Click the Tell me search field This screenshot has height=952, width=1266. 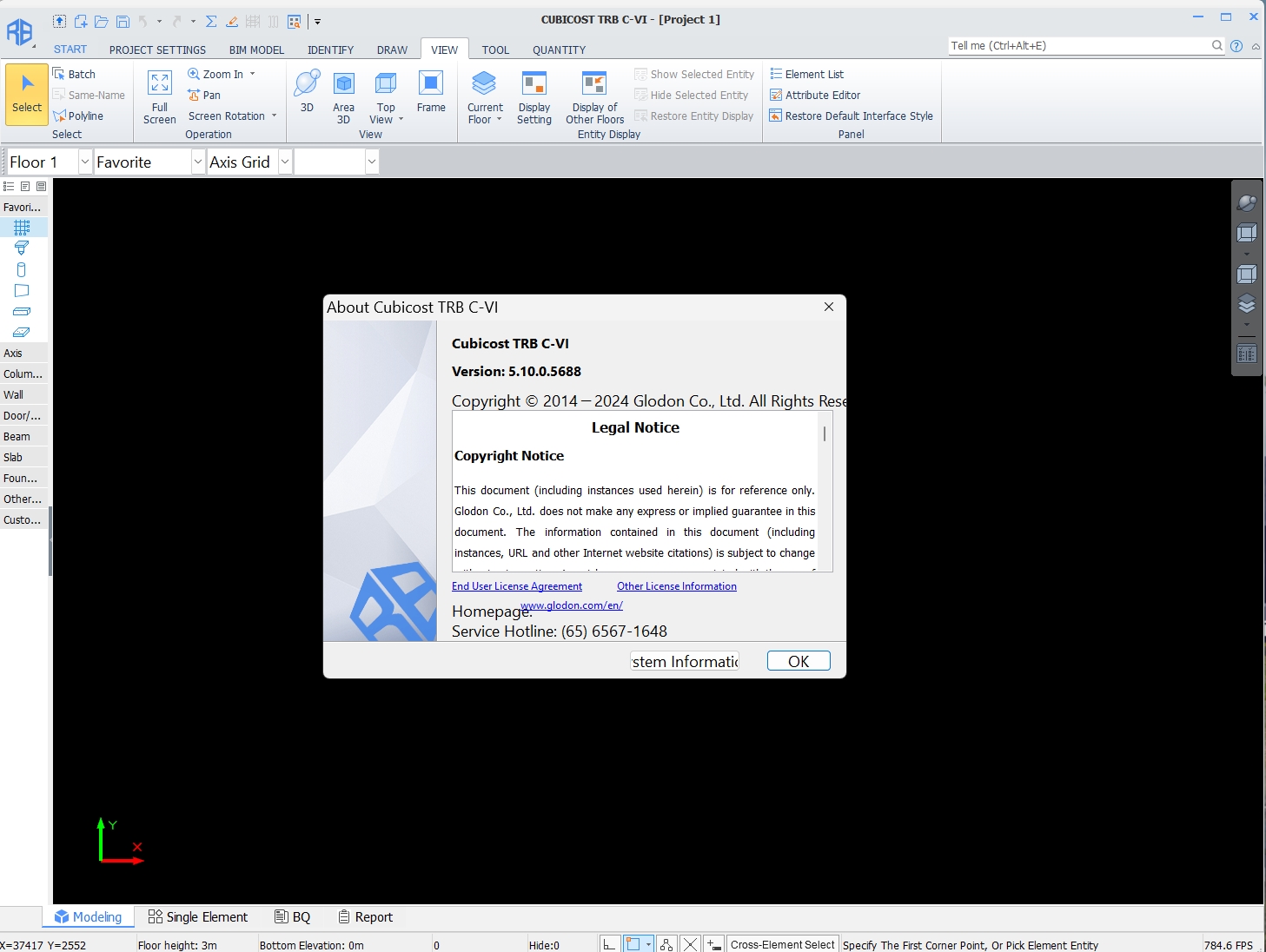[x=1079, y=46]
